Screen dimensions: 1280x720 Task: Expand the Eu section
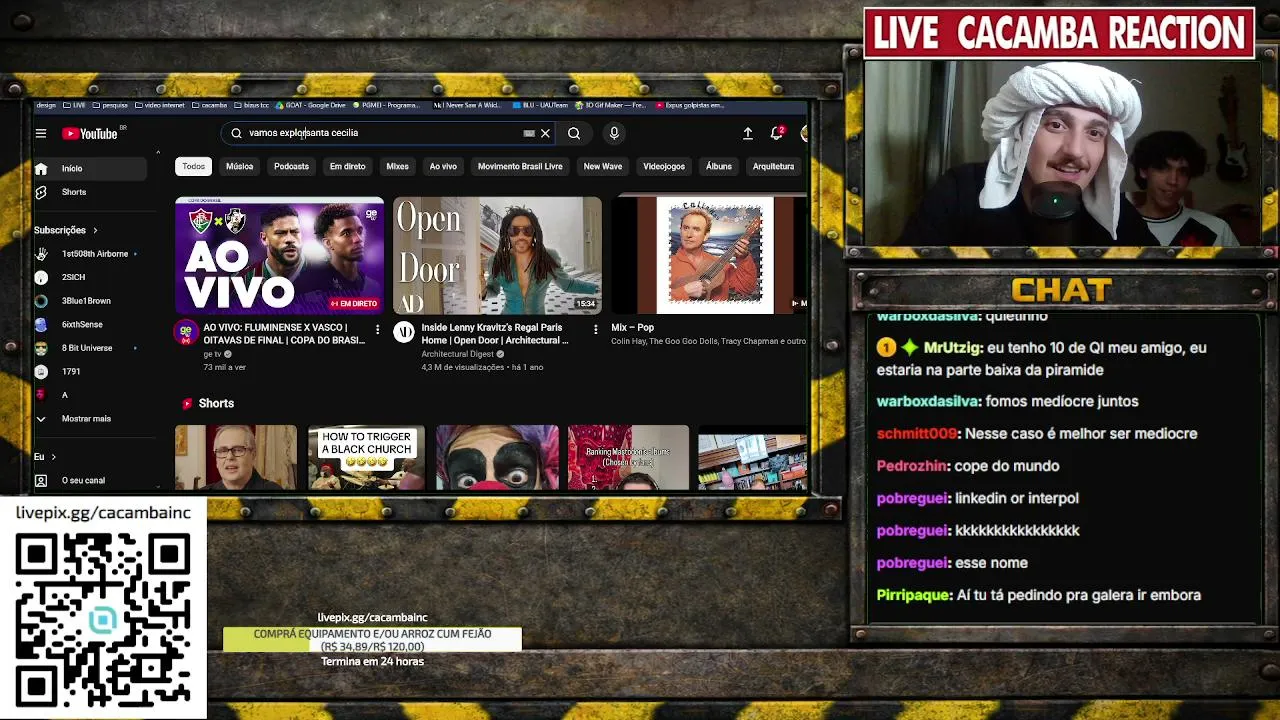point(45,457)
